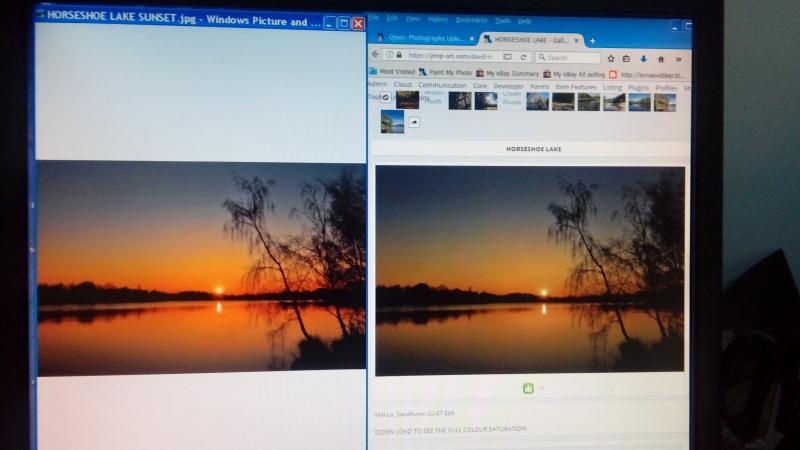Open the blue lake thumbnail on second row

coord(392,122)
